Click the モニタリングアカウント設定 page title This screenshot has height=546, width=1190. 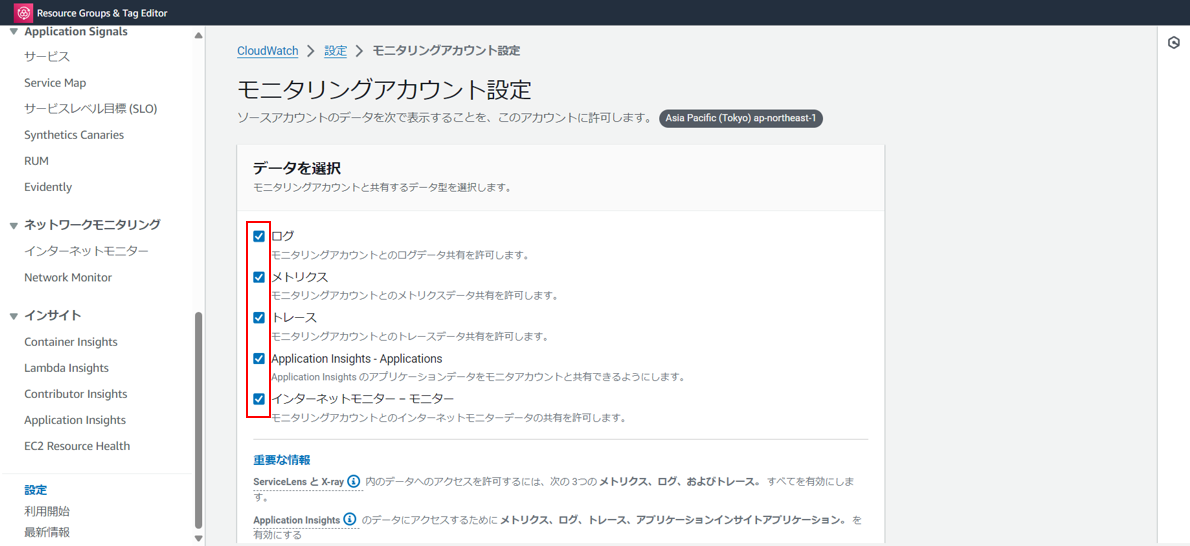385,90
